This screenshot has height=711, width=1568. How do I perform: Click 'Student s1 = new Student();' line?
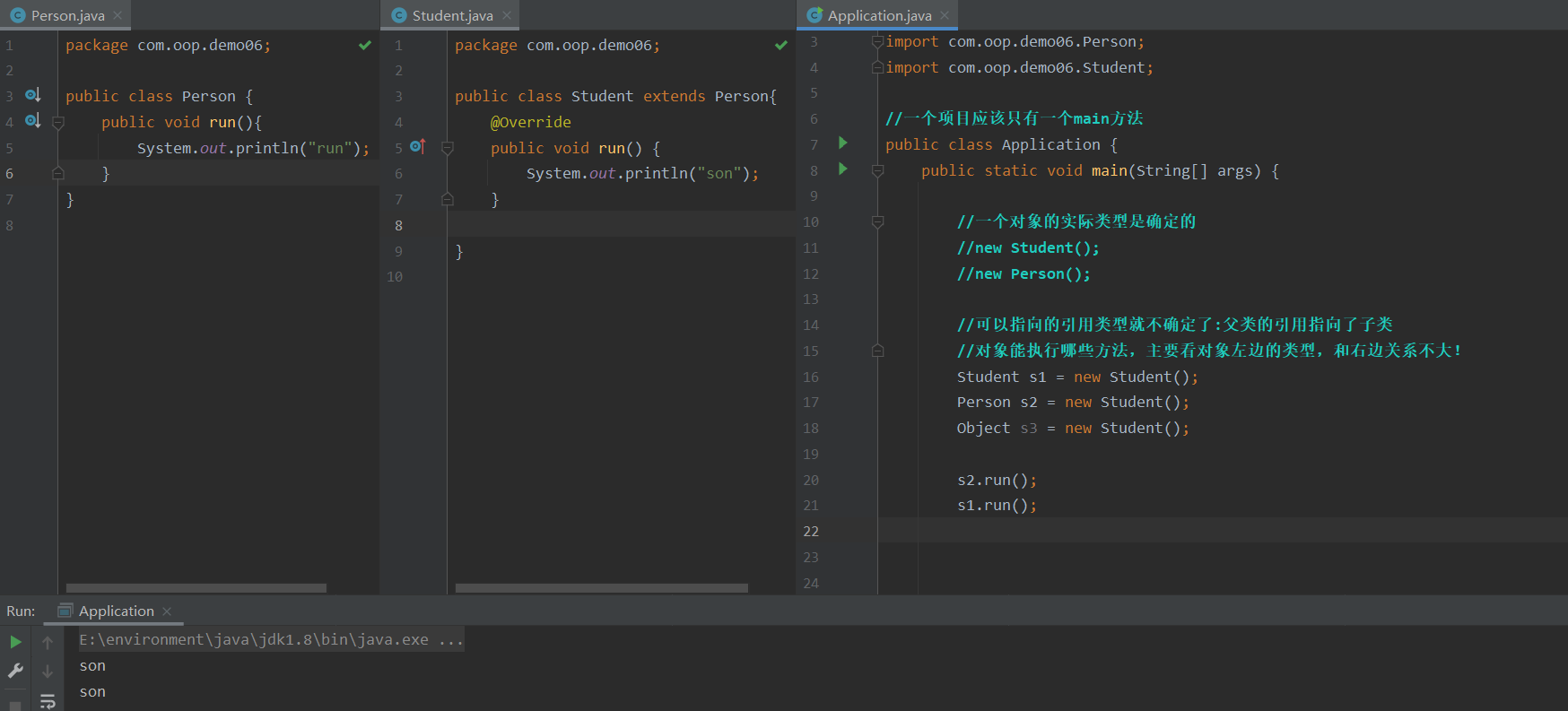click(1077, 377)
